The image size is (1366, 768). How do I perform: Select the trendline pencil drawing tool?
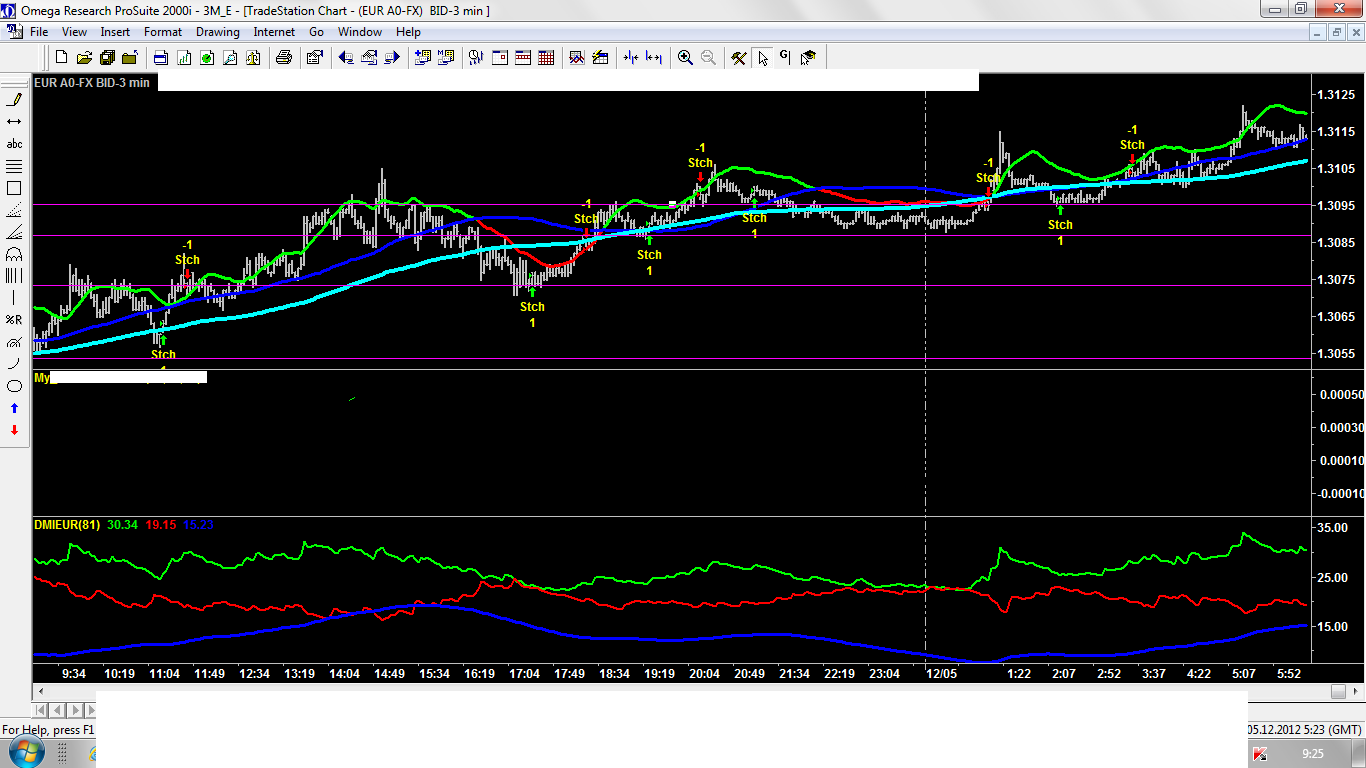14,99
